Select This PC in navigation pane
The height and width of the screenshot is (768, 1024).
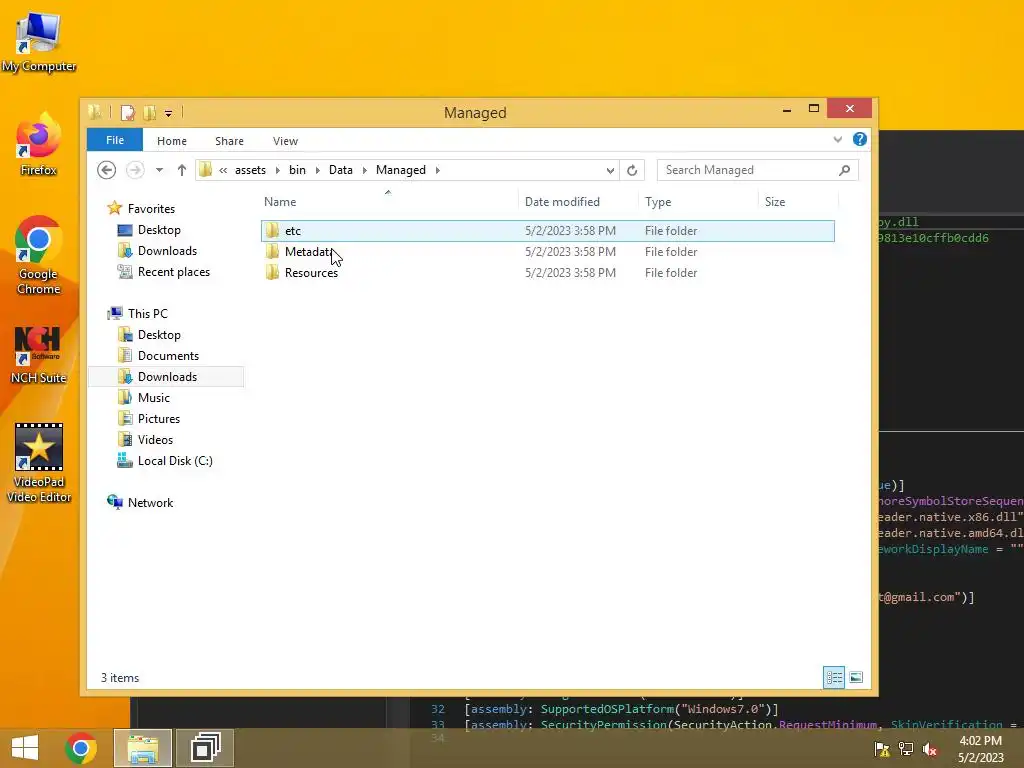(x=148, y=313)
